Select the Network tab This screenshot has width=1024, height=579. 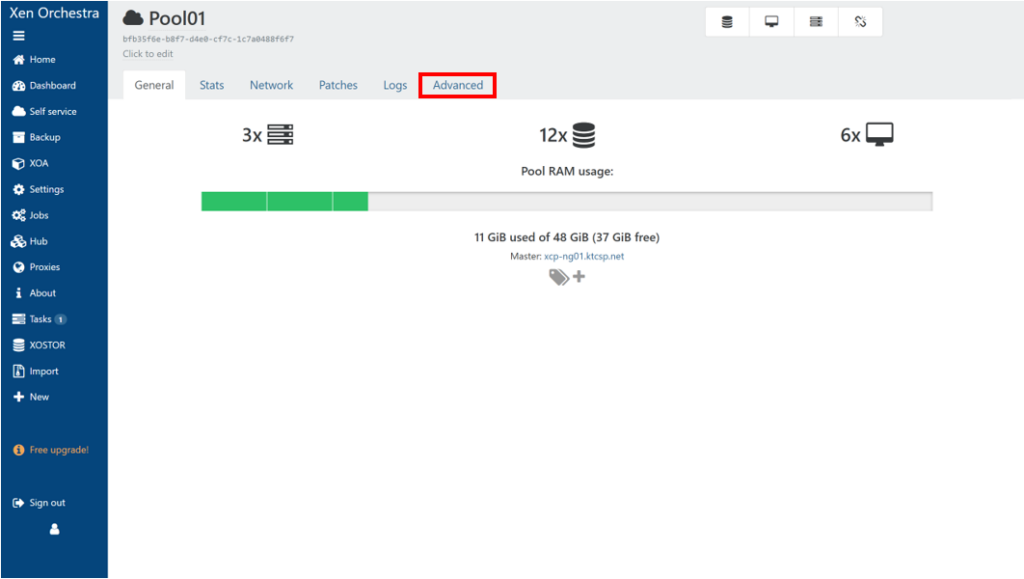[x=271, y=86]
